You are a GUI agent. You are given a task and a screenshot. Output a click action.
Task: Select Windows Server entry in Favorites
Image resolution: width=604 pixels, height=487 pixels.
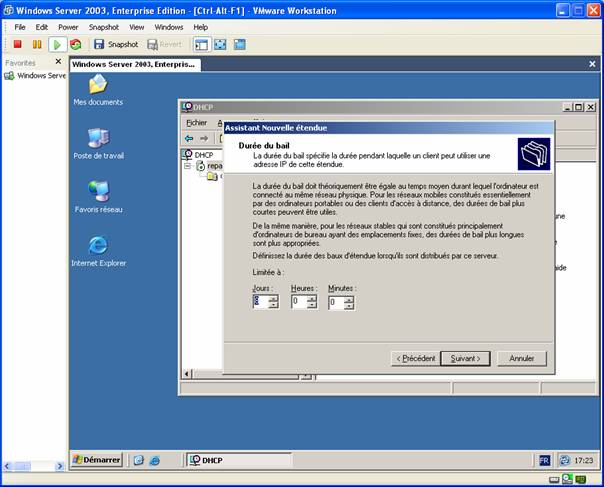[35, 76]
